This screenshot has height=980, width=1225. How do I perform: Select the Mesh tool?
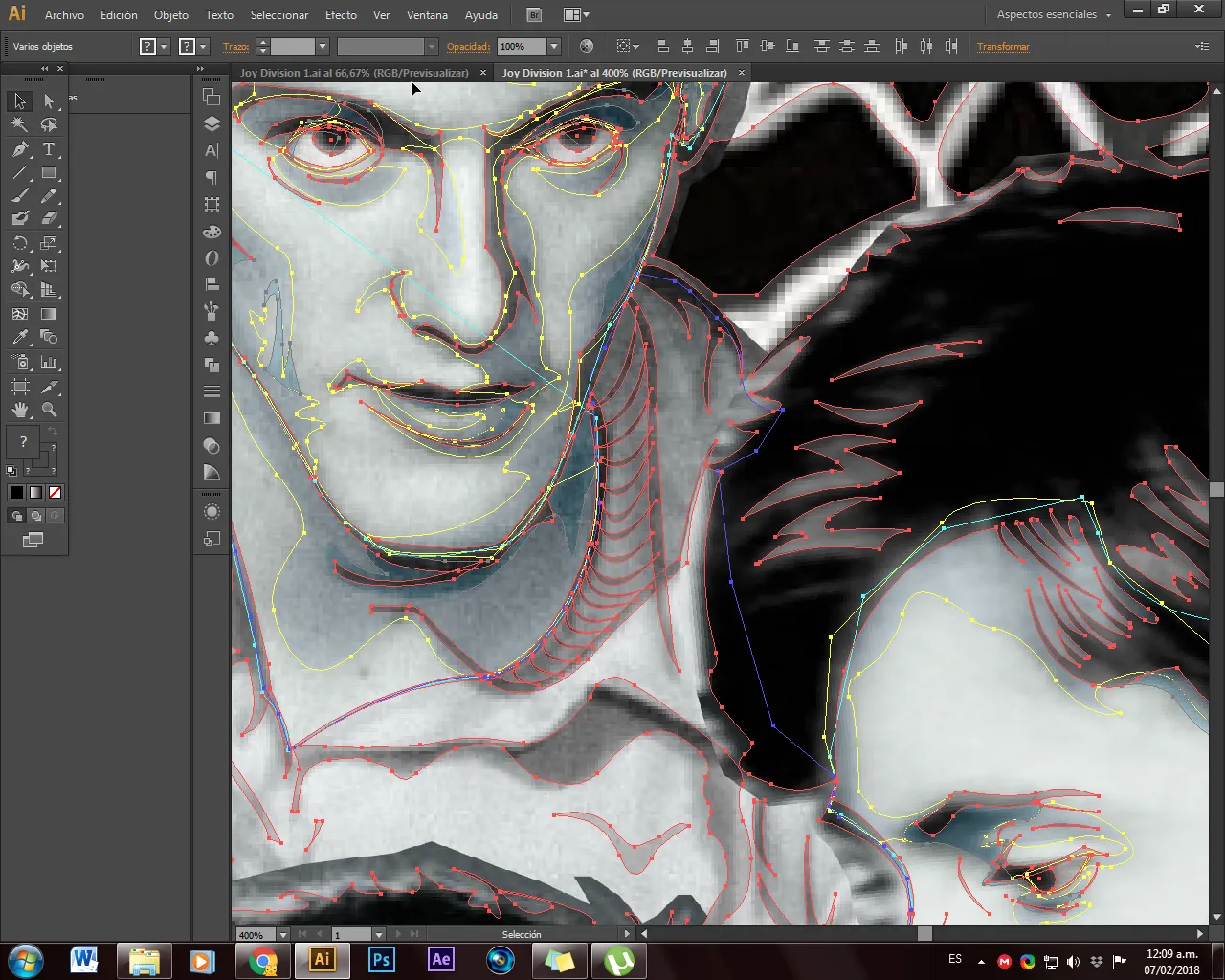(20, 313)
